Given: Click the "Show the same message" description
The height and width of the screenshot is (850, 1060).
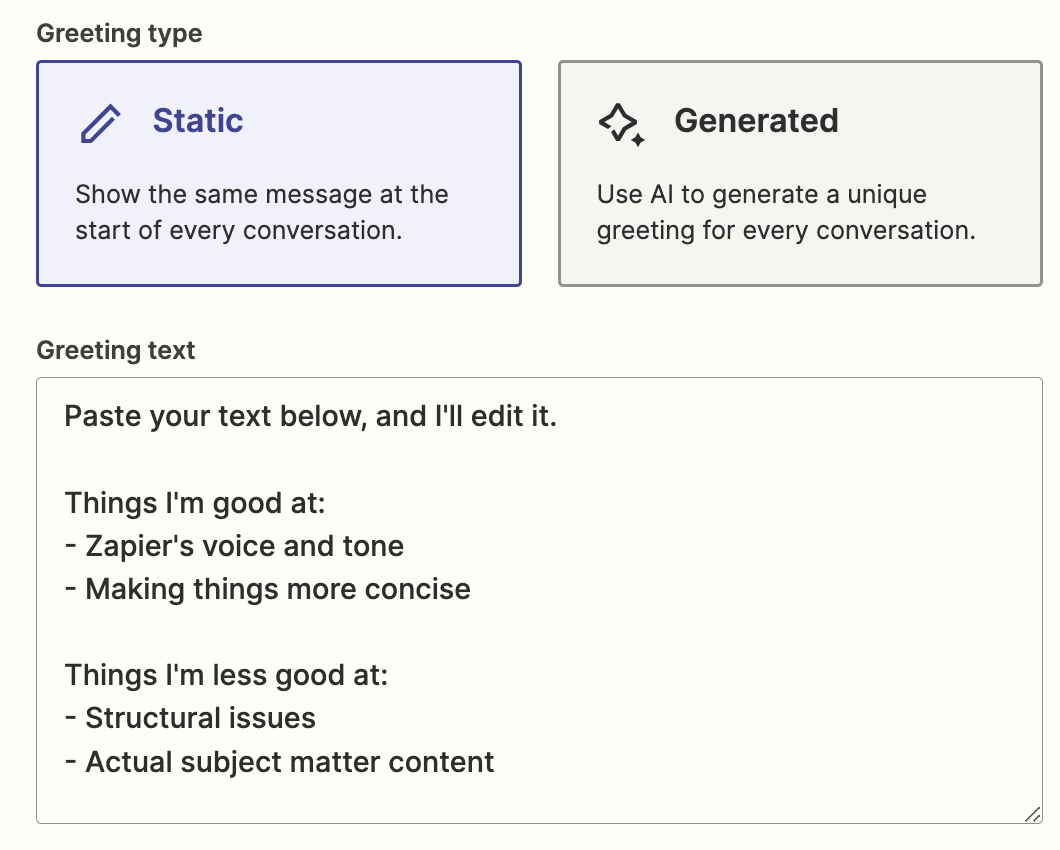Looking at the screenshot, I should pos(262,212).
